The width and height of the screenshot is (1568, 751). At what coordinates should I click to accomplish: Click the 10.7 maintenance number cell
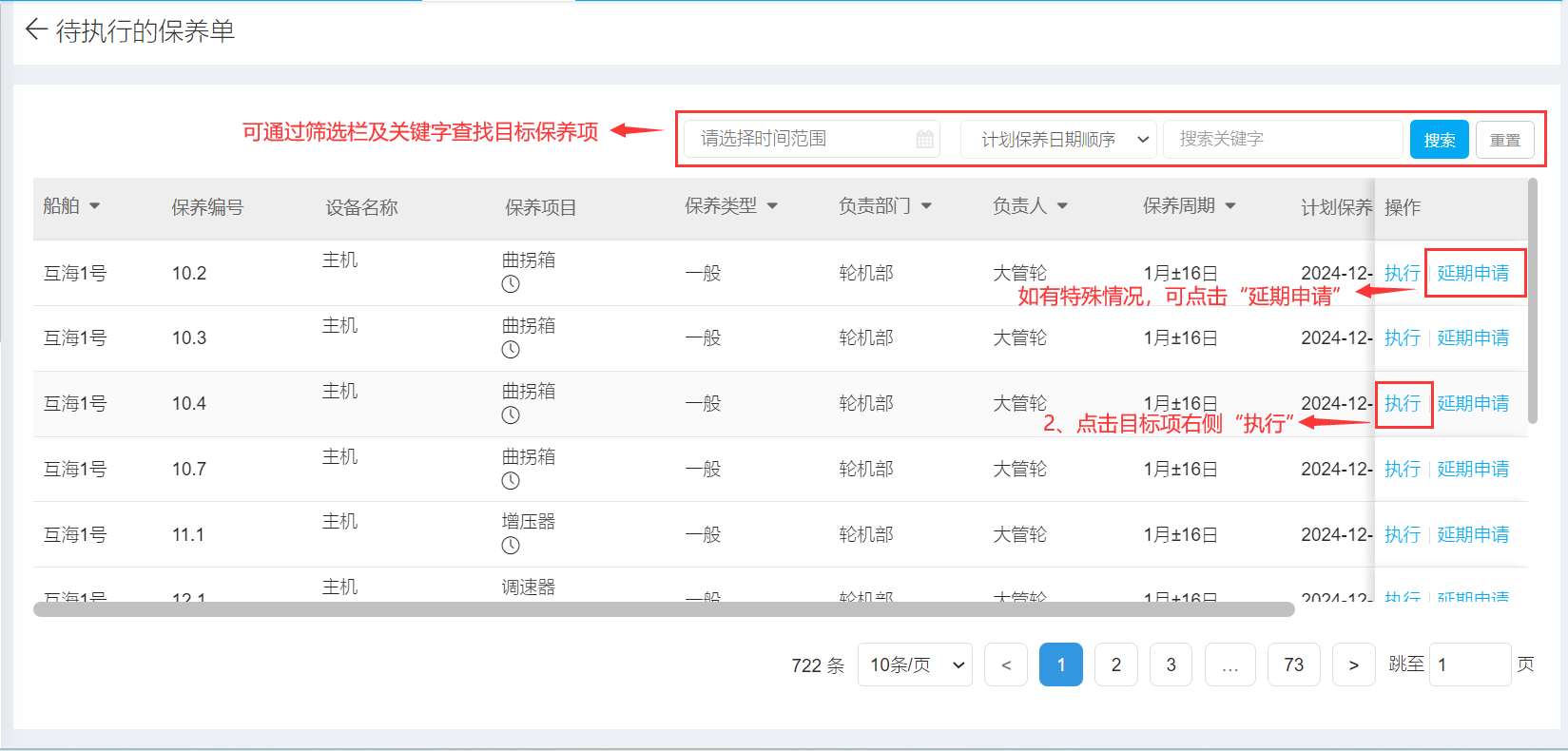click(x=188, y=469)
